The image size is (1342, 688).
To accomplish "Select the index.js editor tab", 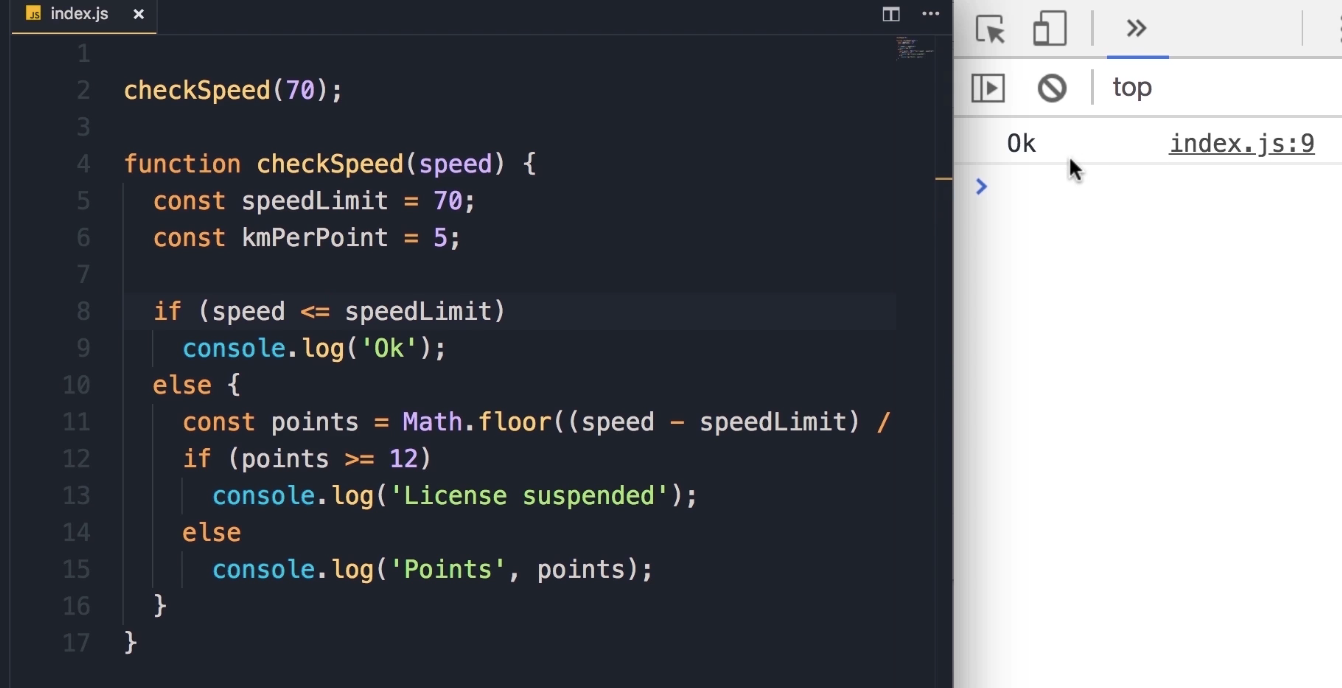I will (x=79, y=15).
